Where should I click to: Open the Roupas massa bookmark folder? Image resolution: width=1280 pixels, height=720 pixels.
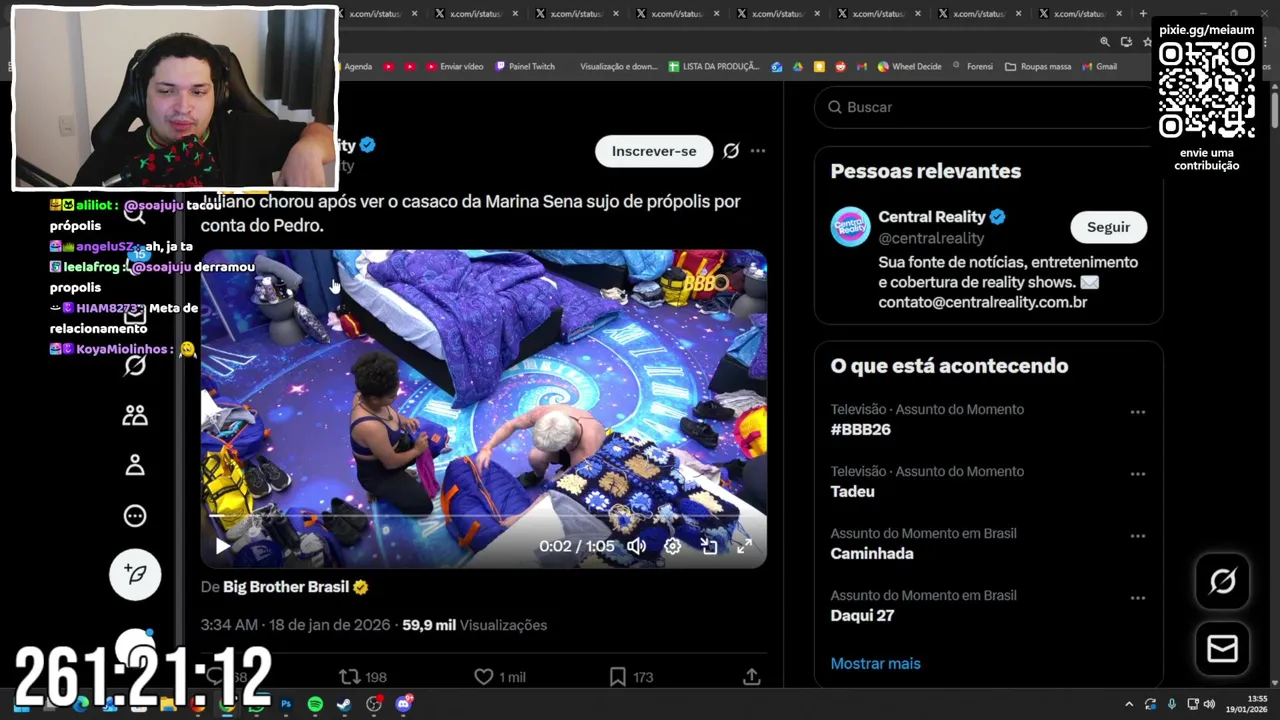[1038, 67]
